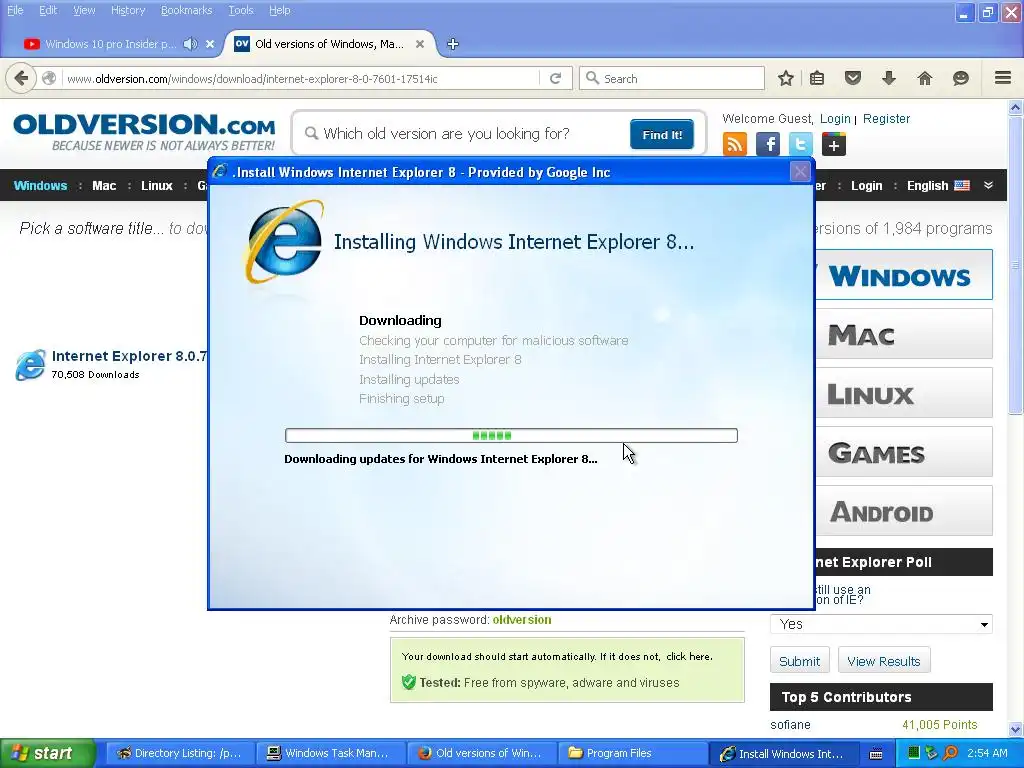Image resolution: width=1024 pixels, height=768 pixels.
Task: Click the Mac category banner
Action: (x=904, y=334)
